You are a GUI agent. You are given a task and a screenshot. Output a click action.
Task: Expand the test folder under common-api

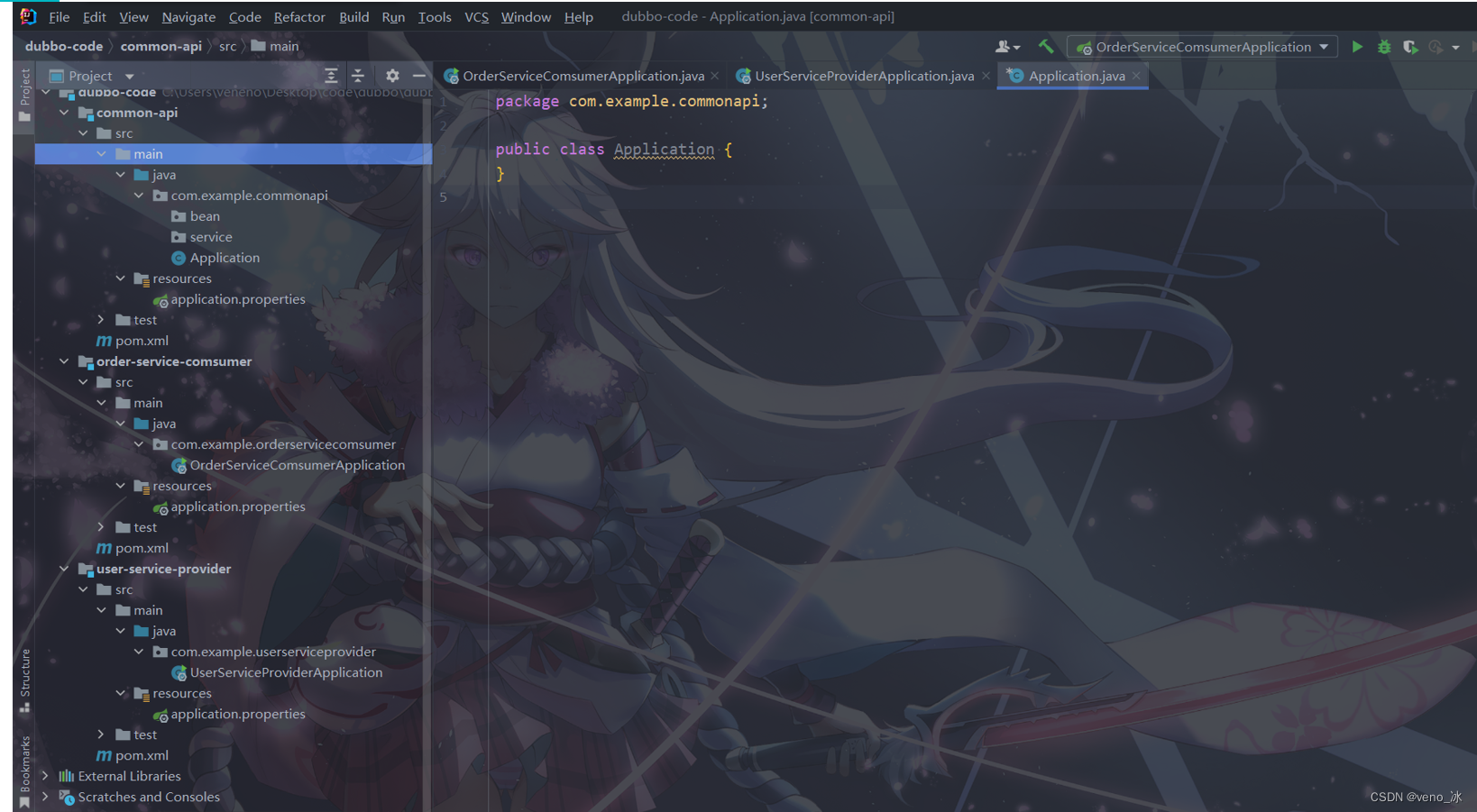pyautogui.click(x=101, y=320)
